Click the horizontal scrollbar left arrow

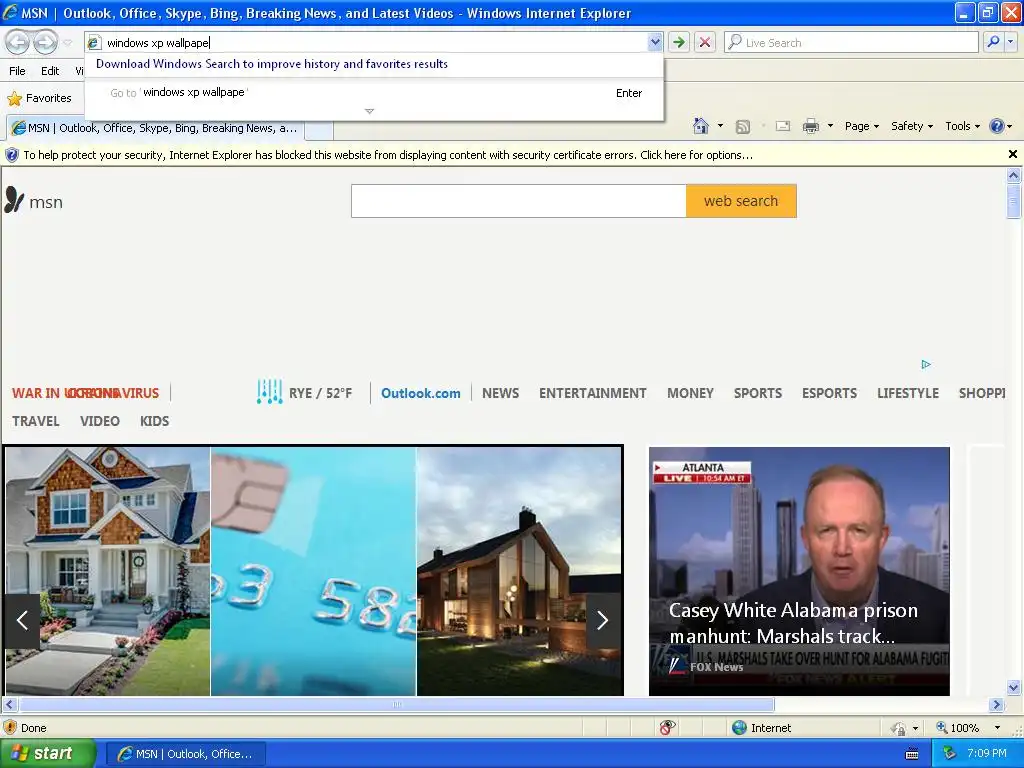(9, 705)
